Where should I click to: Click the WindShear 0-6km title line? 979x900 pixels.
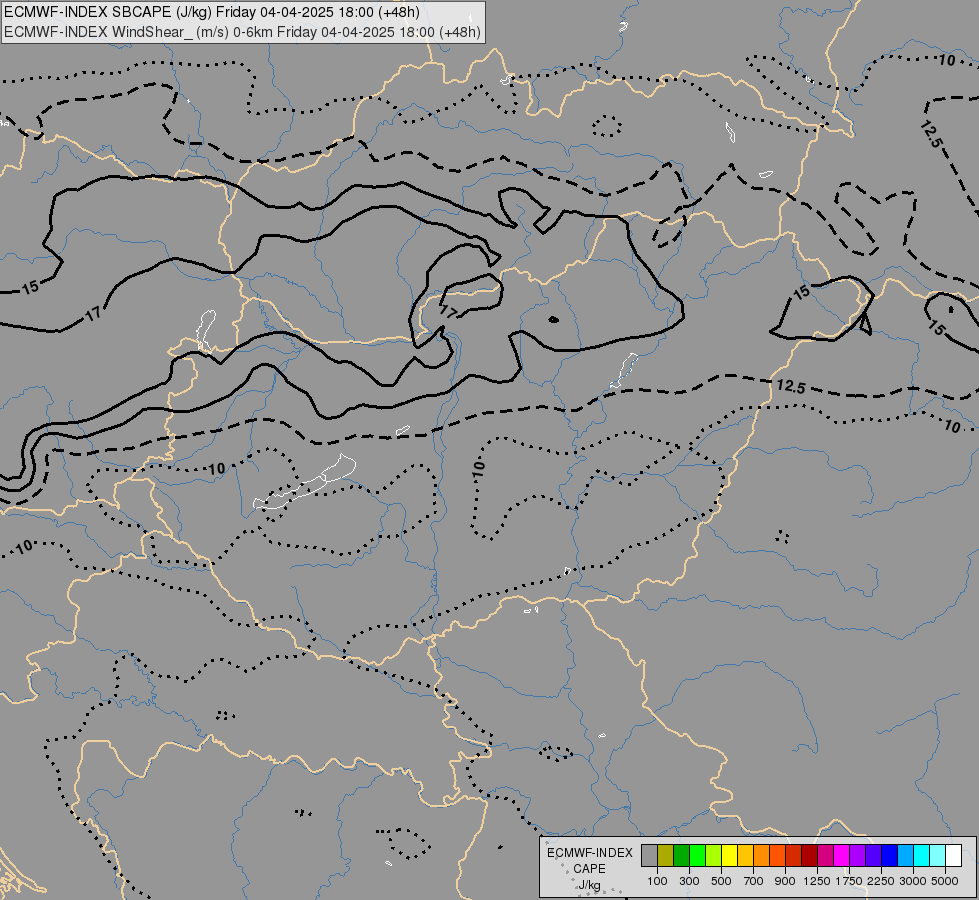242,32
